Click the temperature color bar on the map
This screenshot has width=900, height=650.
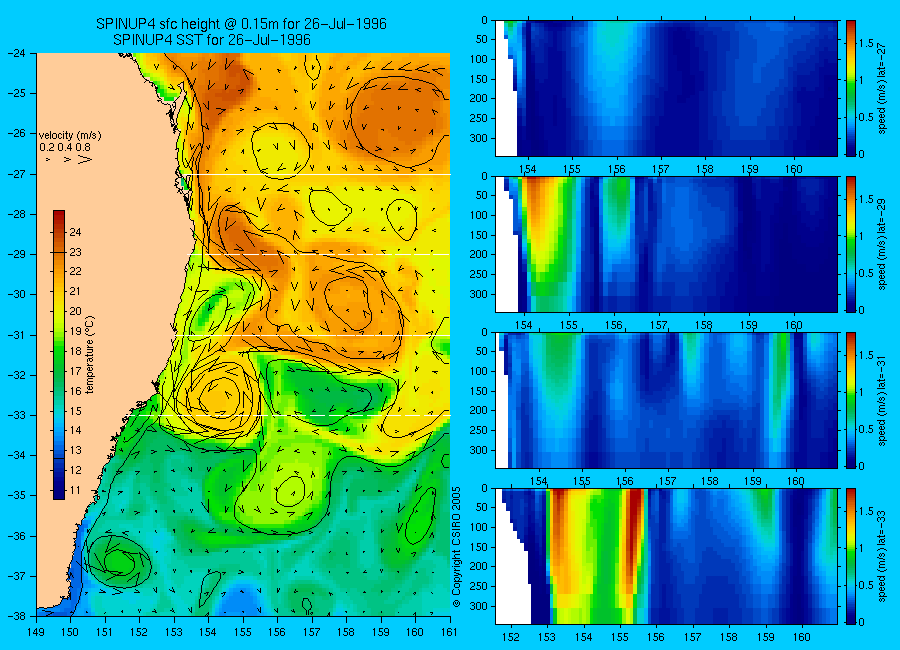[x=59, y=355]
